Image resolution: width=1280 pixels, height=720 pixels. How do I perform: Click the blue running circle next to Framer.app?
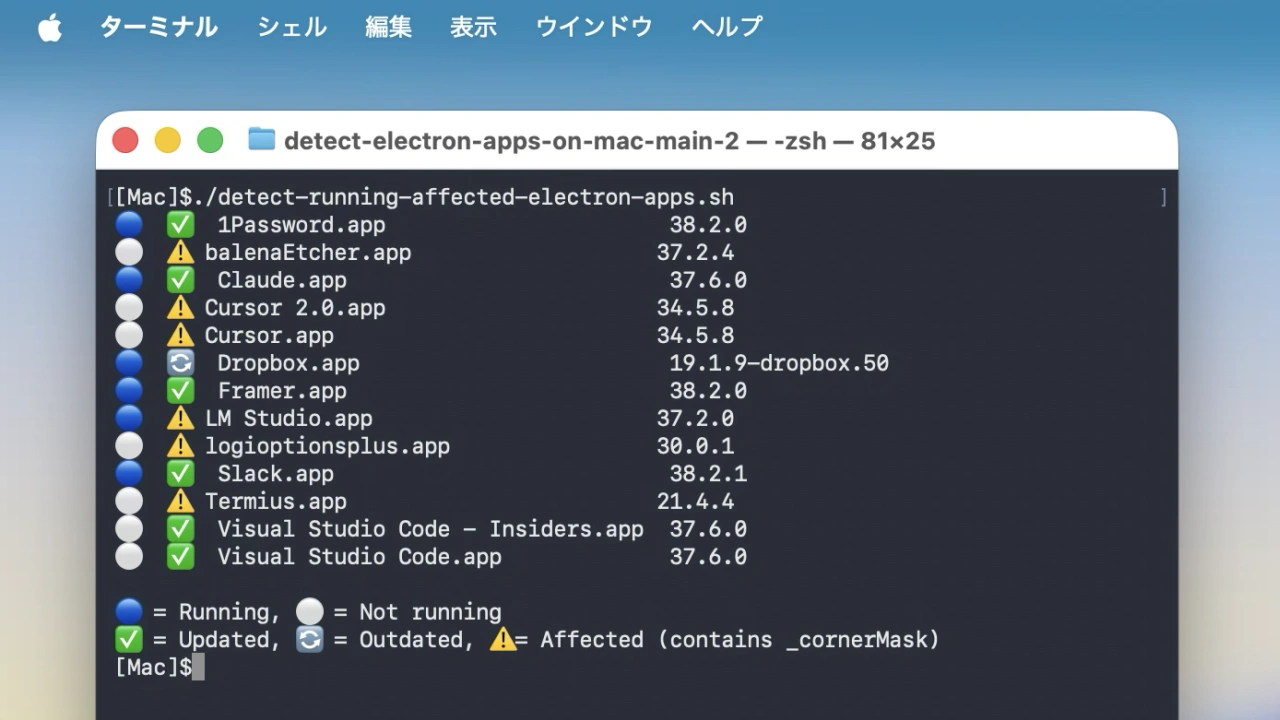[x=129, y=390]
